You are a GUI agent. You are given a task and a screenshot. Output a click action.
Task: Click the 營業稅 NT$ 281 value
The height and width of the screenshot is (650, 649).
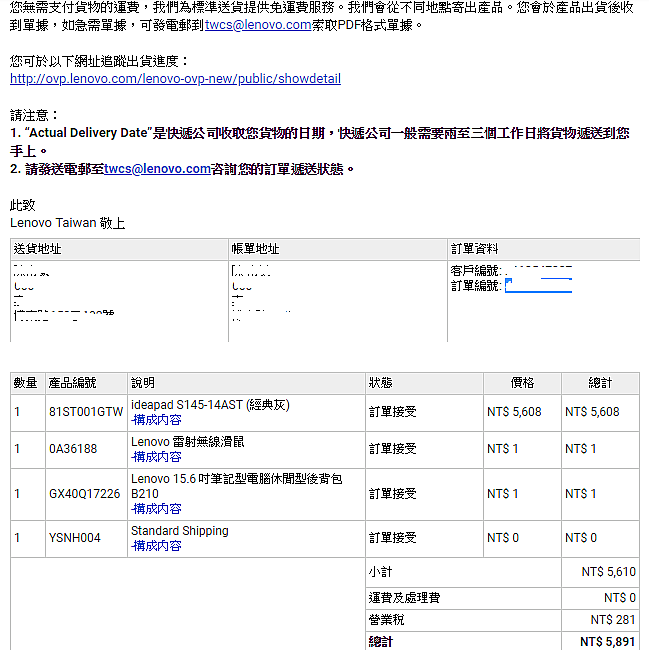(613, 620)
